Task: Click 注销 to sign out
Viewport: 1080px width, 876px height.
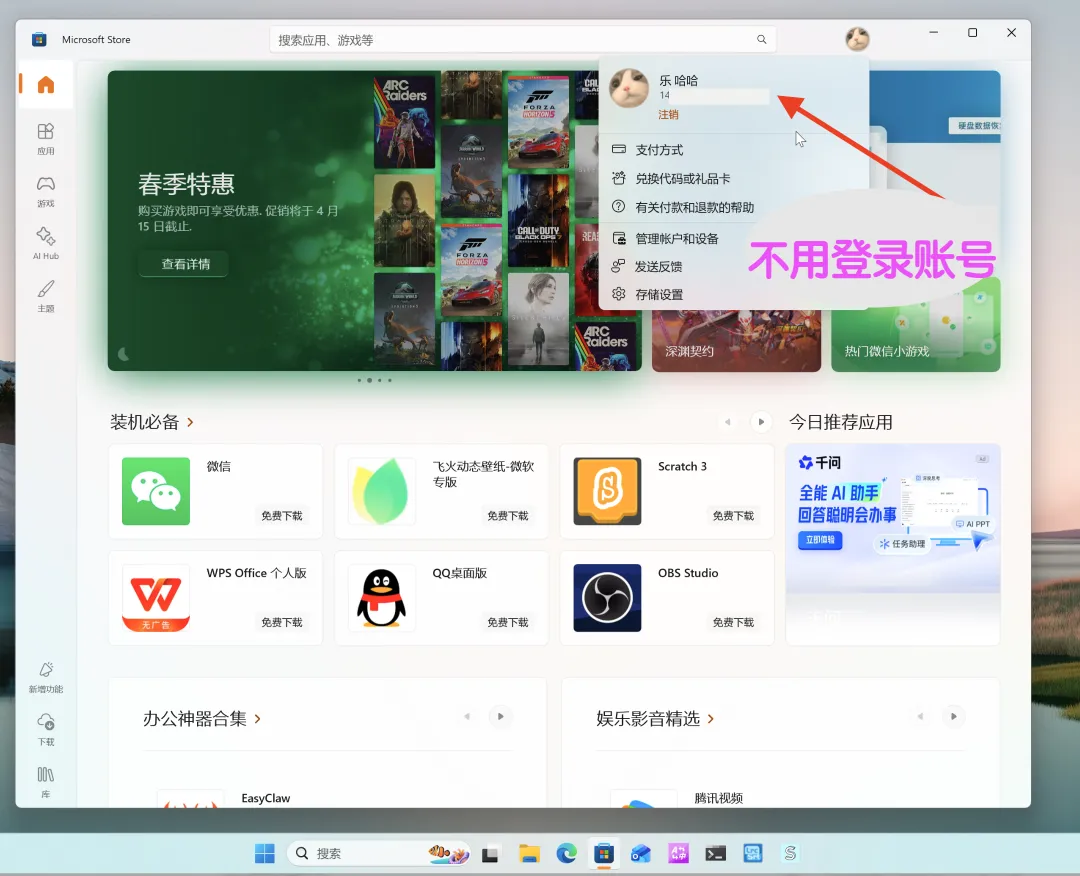Action: [668, 114]
